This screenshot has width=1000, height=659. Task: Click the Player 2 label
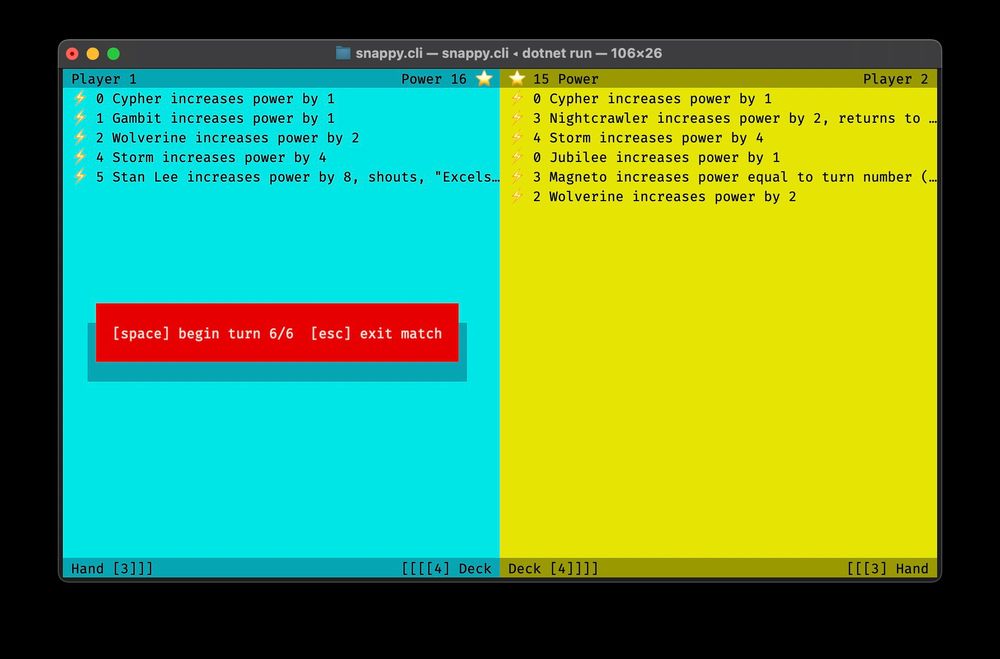(x=895, y=78)
